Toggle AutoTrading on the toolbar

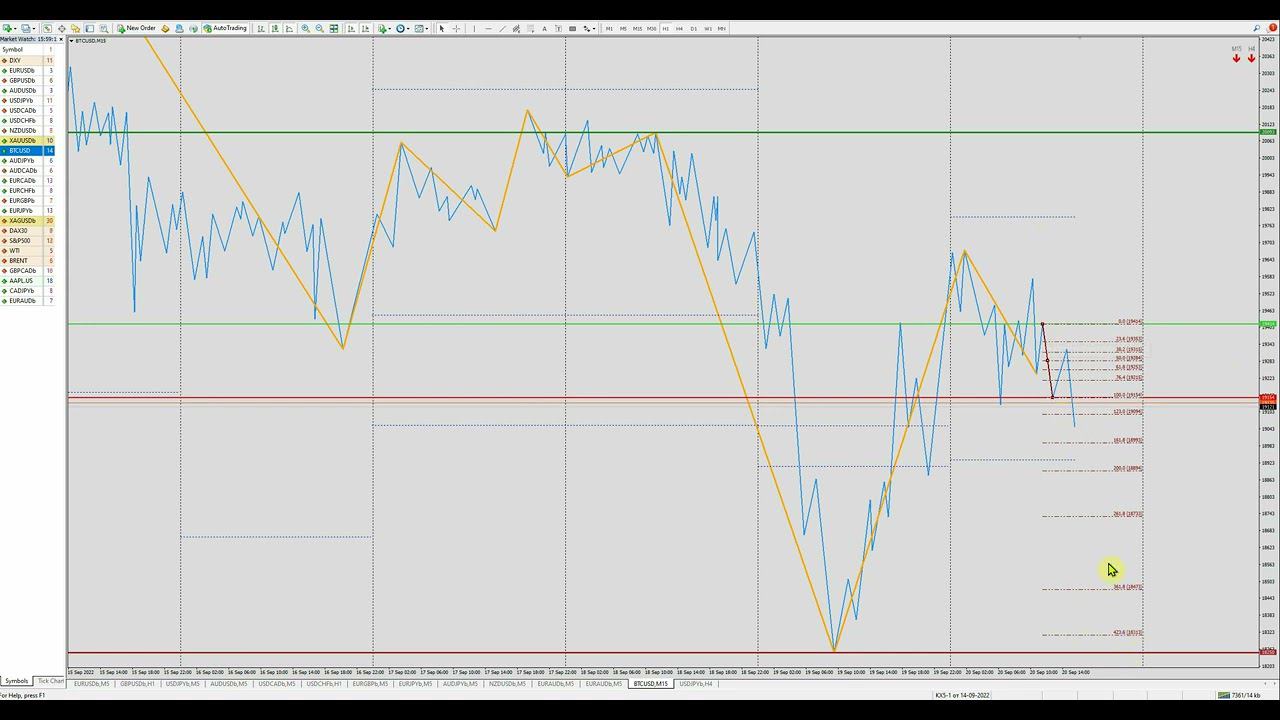coord(225,28)
